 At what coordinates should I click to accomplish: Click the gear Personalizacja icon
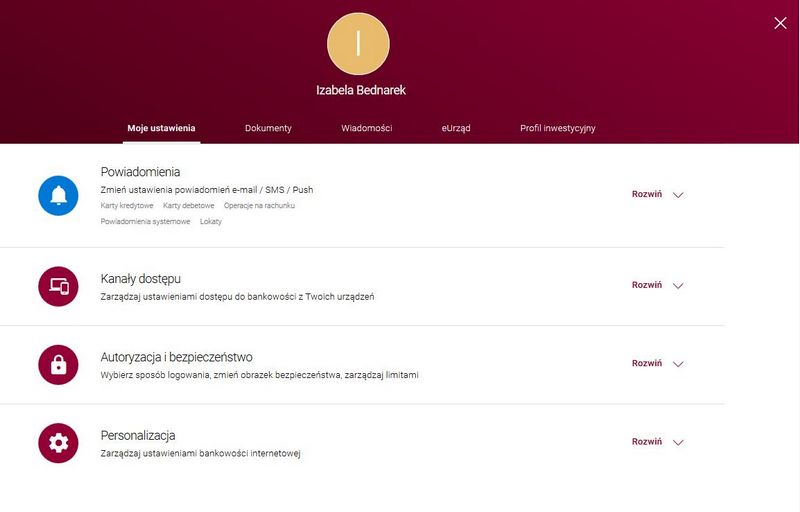point(58,443)
